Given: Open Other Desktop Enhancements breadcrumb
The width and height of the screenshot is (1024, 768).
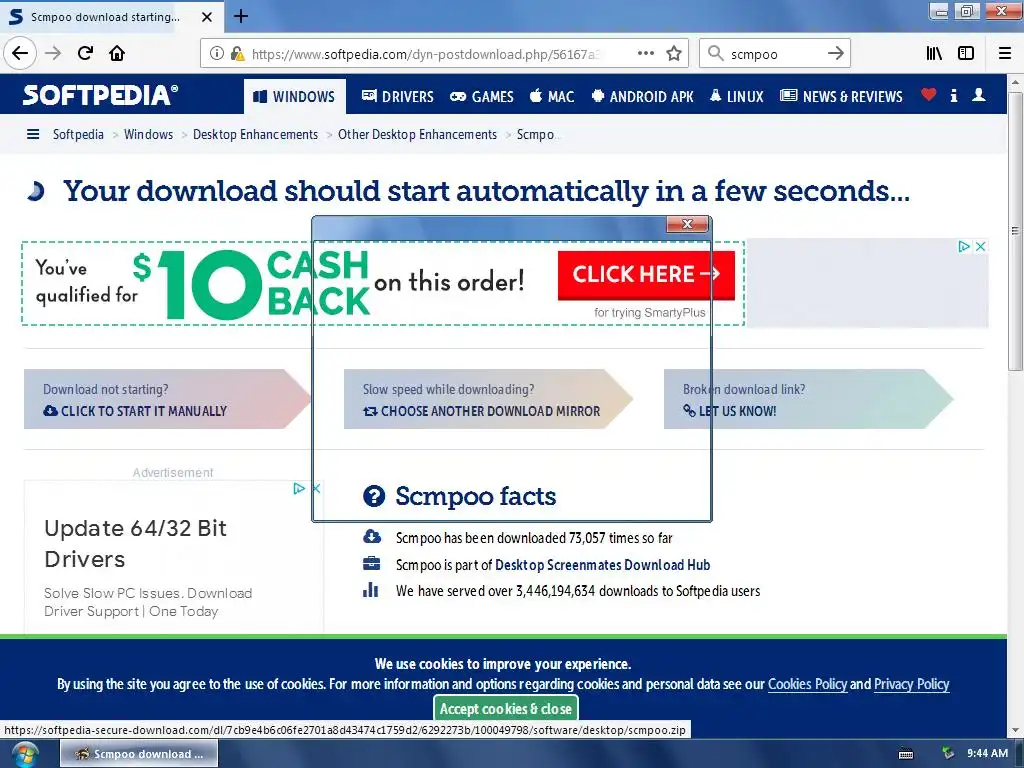Looking at the screenshot, I should 417,135.
